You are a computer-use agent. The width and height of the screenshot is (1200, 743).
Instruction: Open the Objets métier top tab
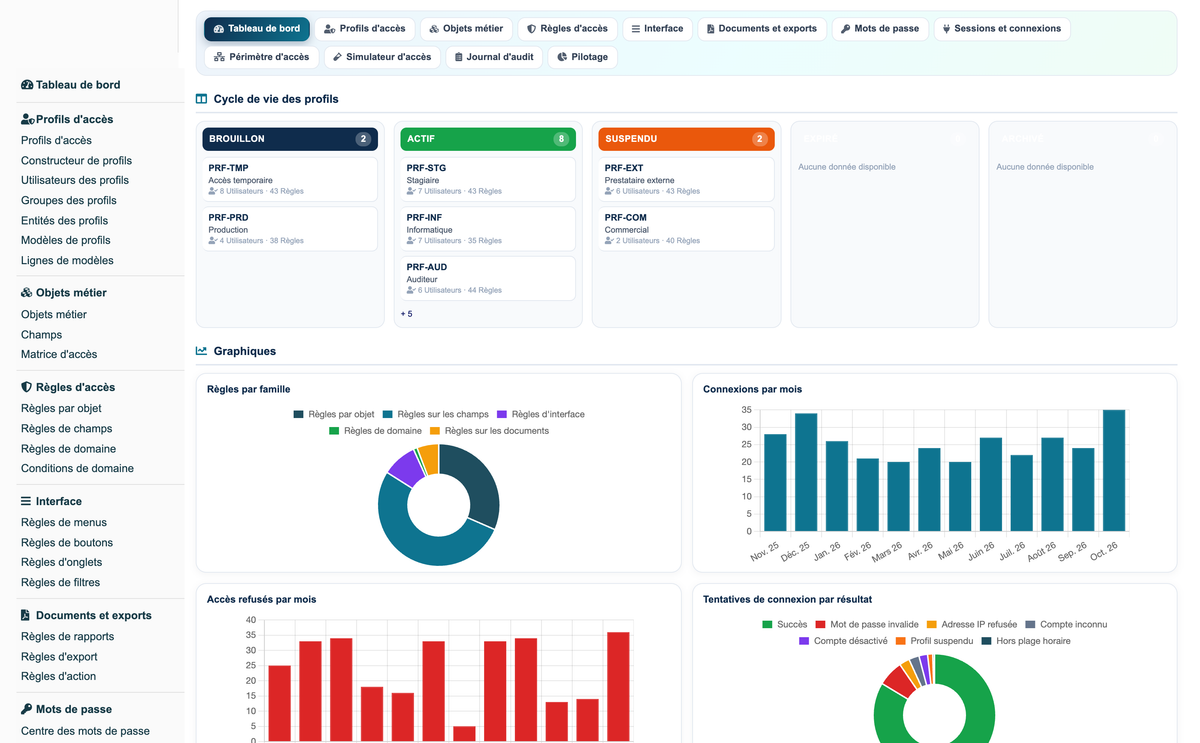(x=466, y=29)
